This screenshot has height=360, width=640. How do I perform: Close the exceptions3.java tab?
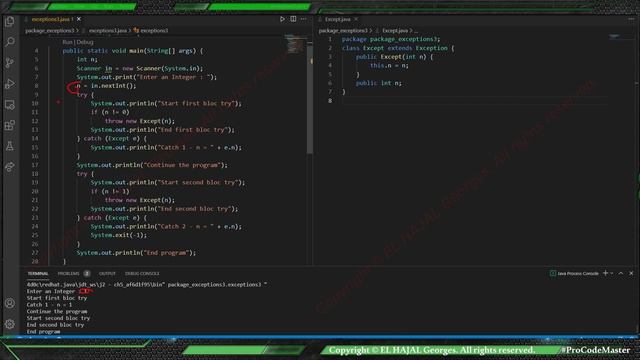(x=79, y=19)
